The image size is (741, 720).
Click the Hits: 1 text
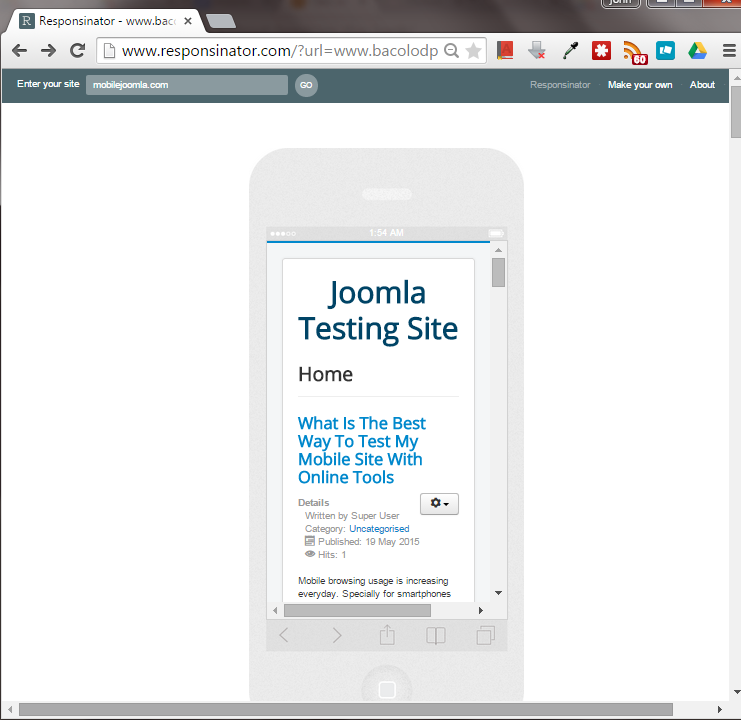pyautogui.click(x=332, y=555)
